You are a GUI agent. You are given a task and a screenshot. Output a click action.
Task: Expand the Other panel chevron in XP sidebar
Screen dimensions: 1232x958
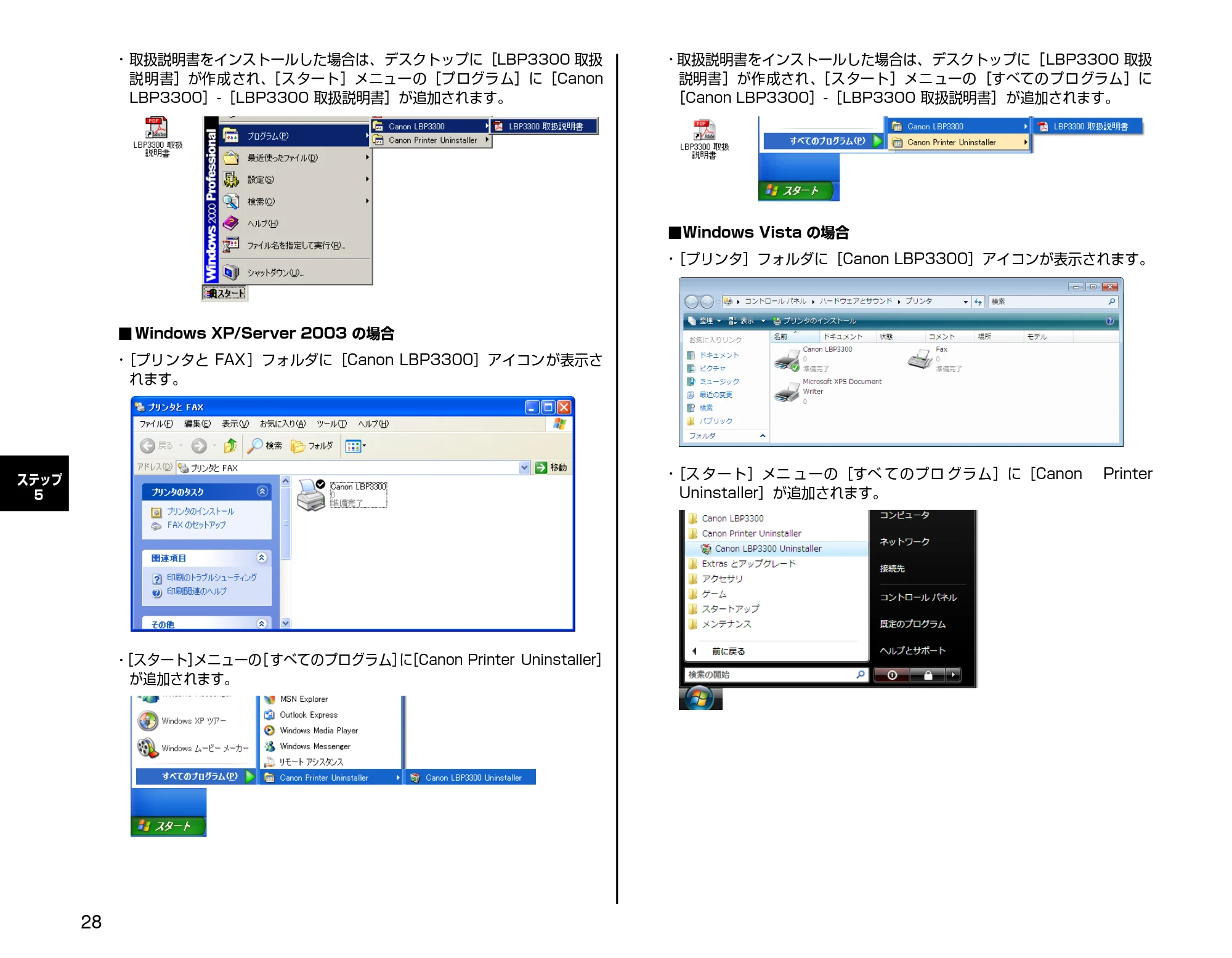262,623
